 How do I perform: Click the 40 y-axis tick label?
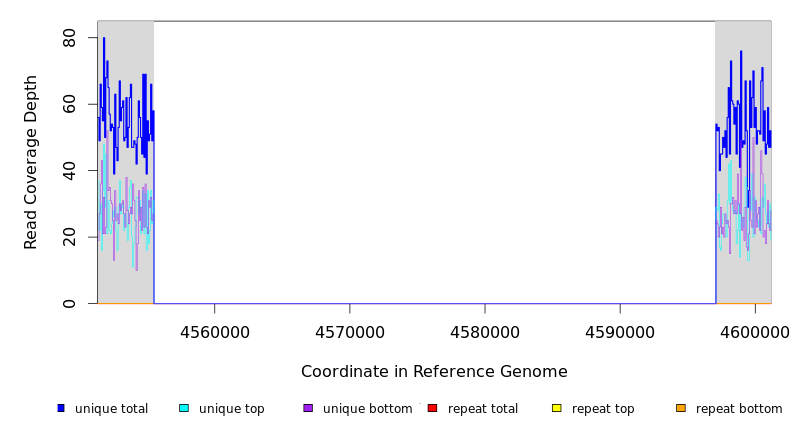(x=69, y=171)
